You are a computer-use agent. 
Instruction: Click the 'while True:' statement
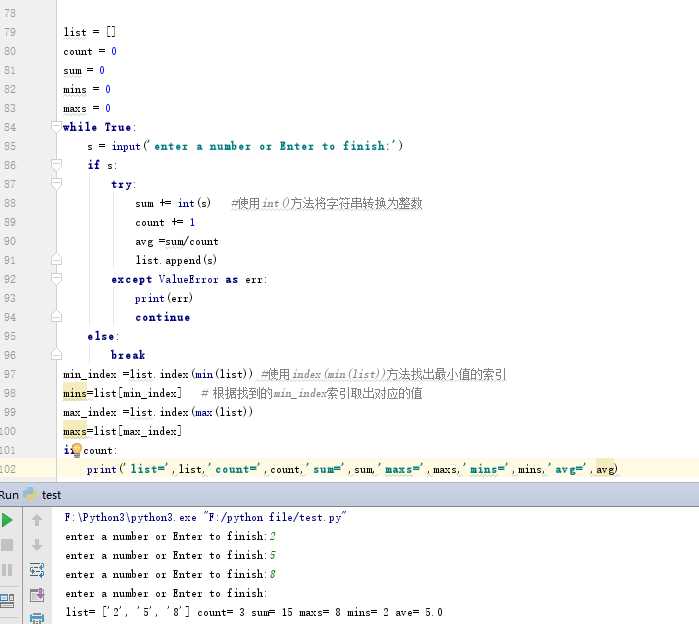[99, 127]
